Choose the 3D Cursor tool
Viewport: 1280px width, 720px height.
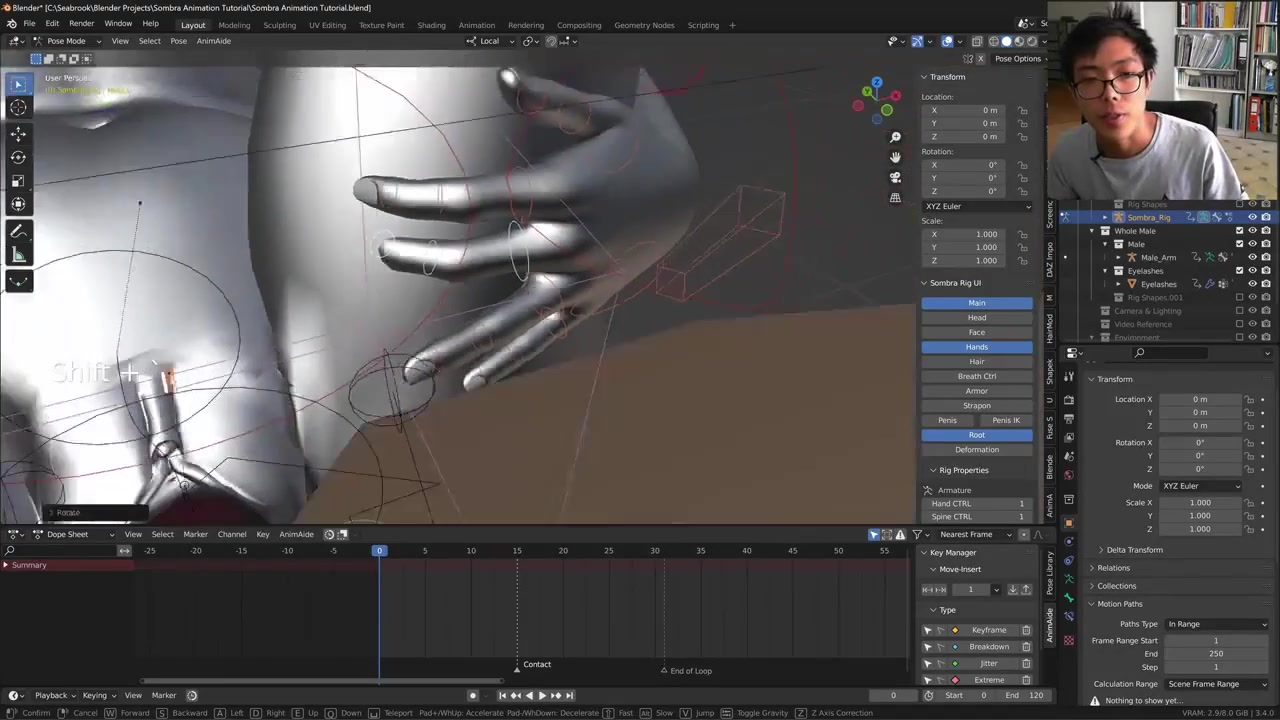(x=18, y=108)
